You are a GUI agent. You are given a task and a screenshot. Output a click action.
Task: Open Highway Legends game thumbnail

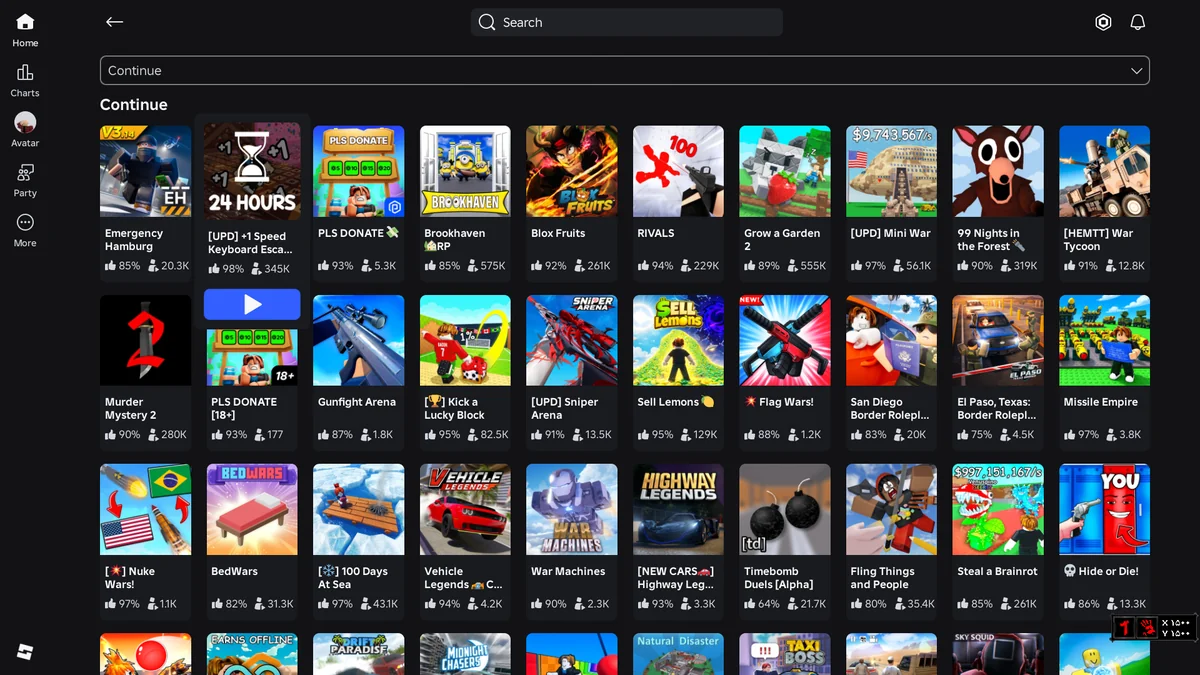click(x=678, y=509)
